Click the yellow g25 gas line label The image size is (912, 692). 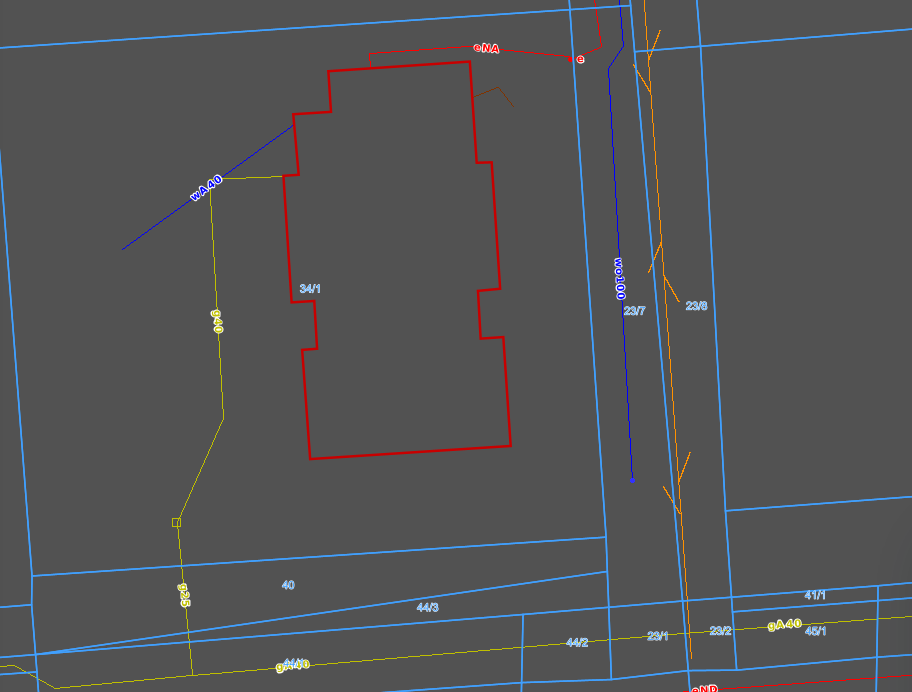click(x=184, y=596)
